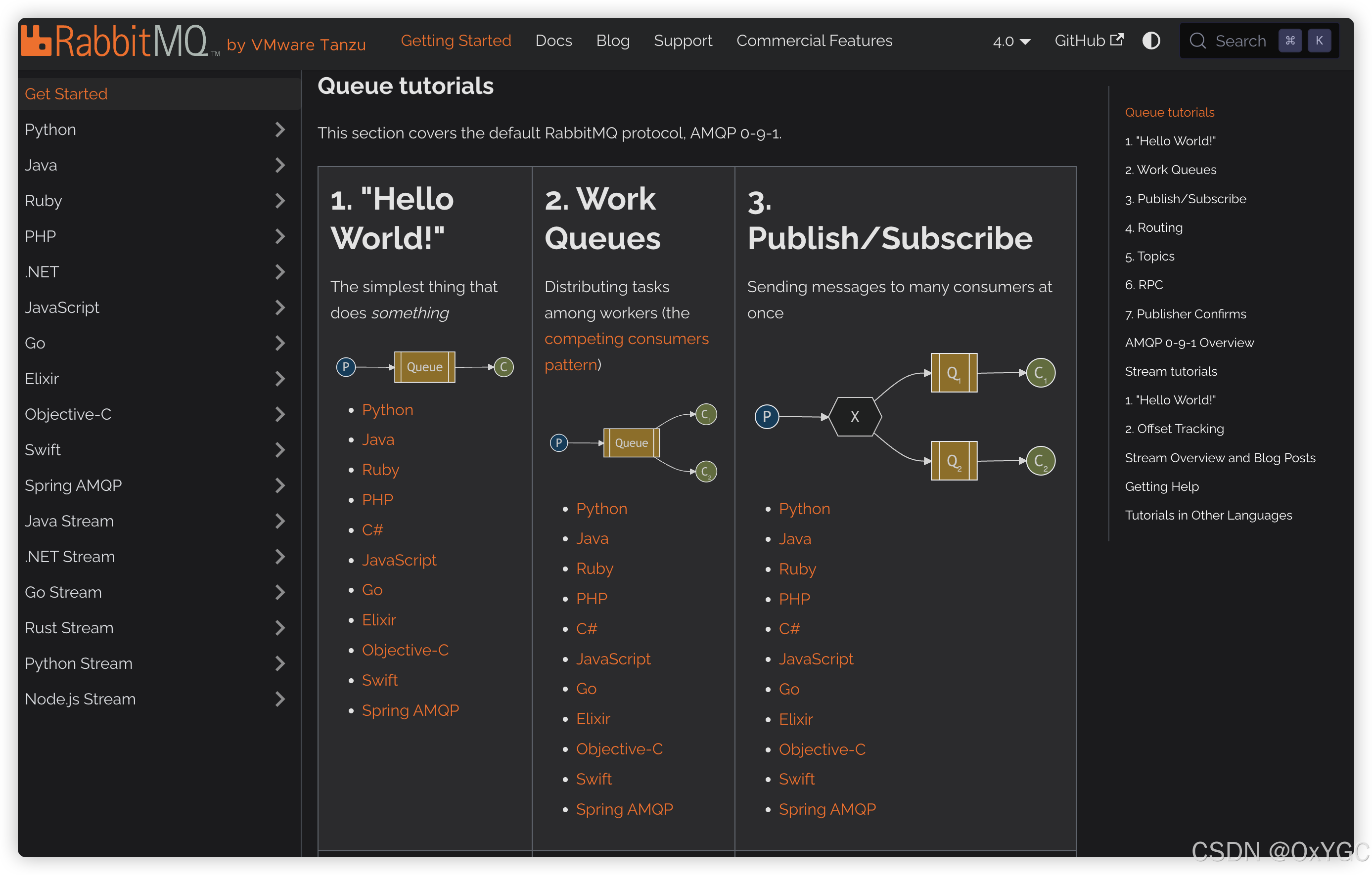Jump to Publisher Confirms in contents
1372x875 pixels.
coord(1185,314)
